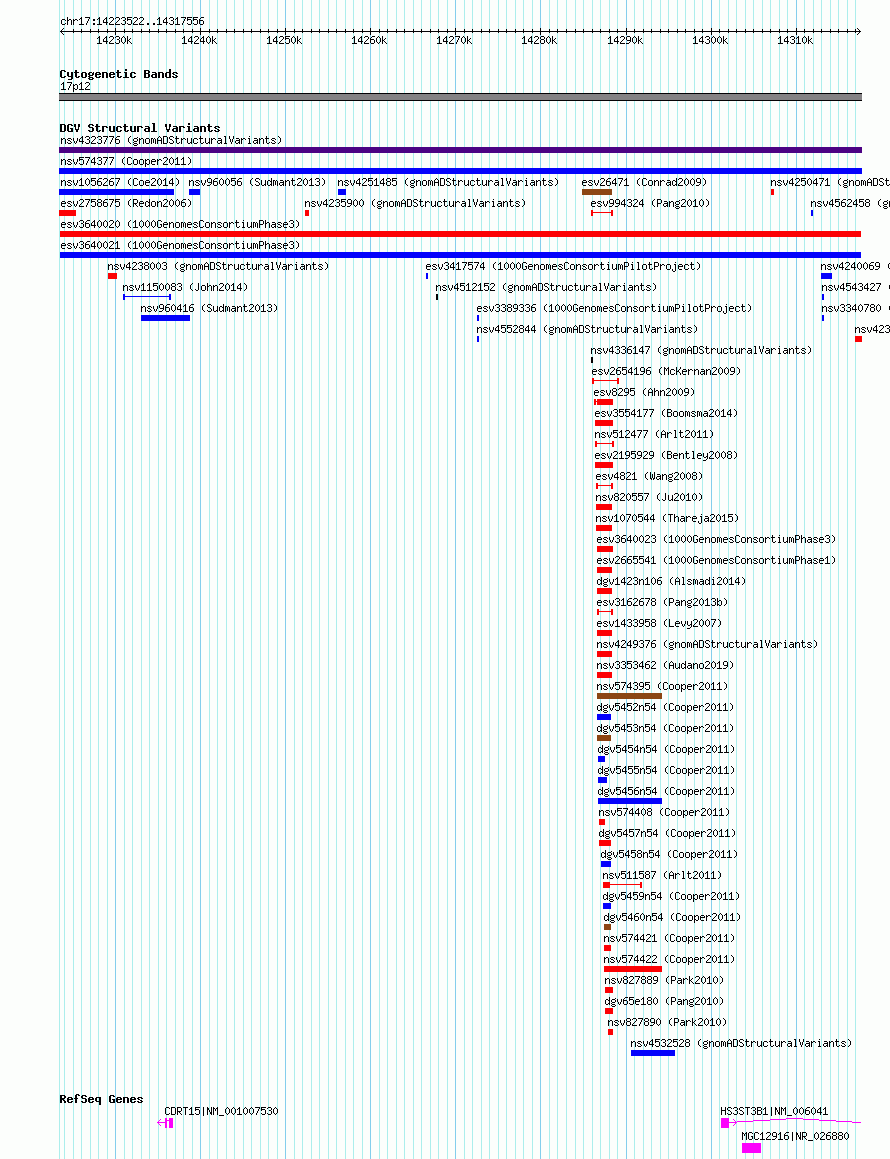Open dgv5452n54 (Cooper2011) variant
This screenshot has width=890, height=1159.
tap(665, 707)
